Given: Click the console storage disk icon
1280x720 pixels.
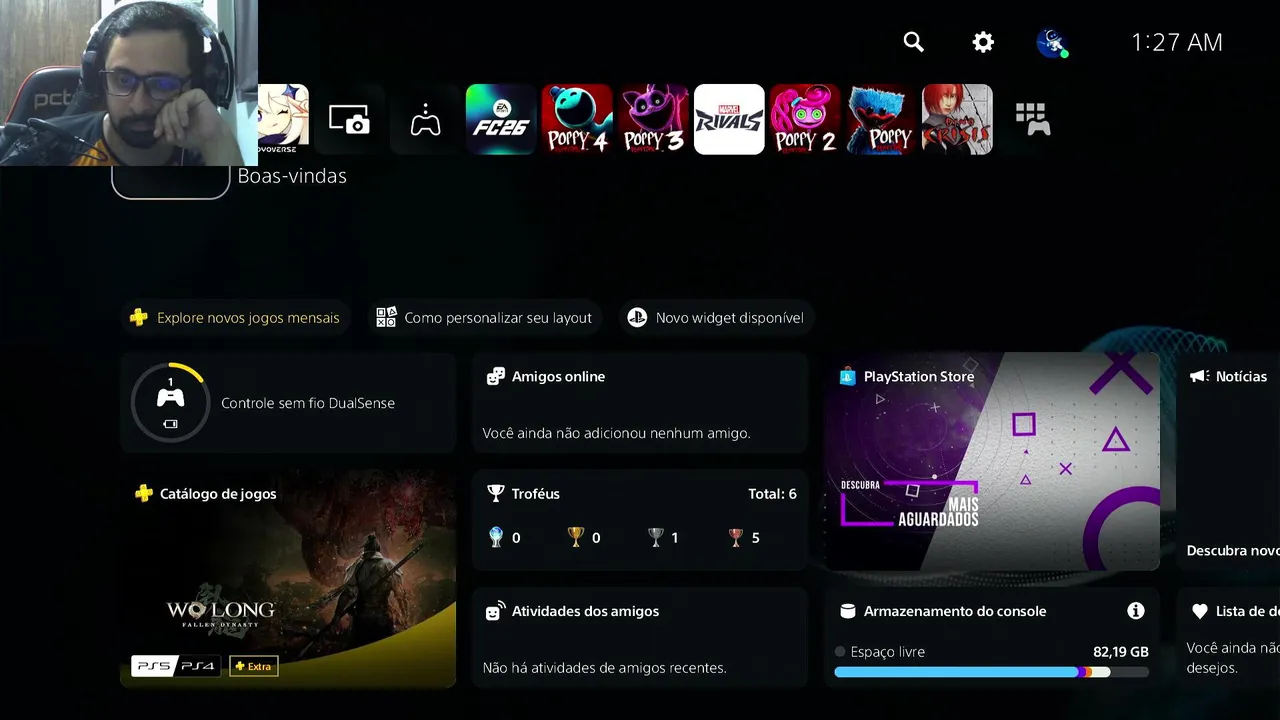Looking at the screenshot, I should coord(848,611).
